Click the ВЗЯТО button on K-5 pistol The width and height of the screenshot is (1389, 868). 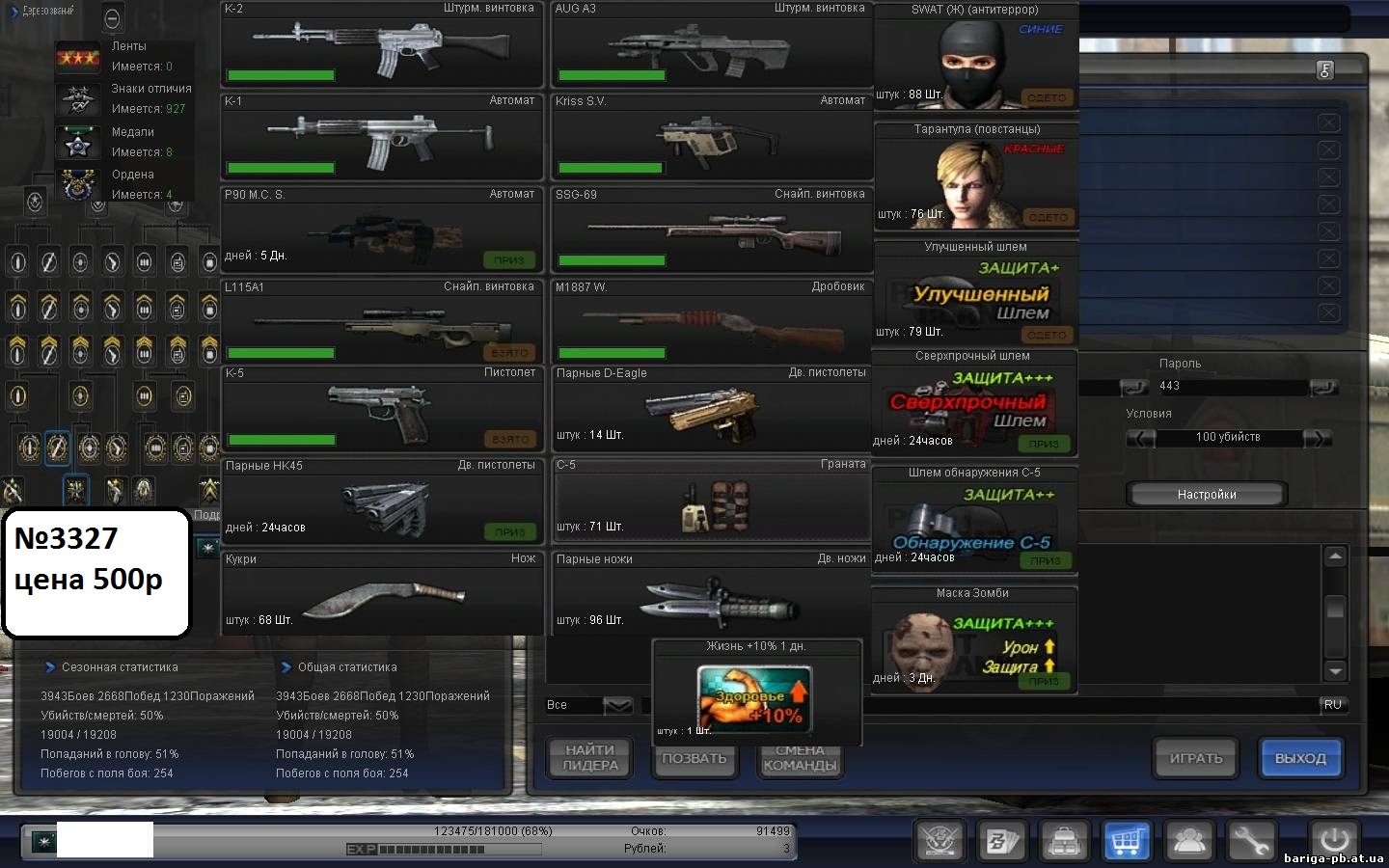click(x=509, y=440)
